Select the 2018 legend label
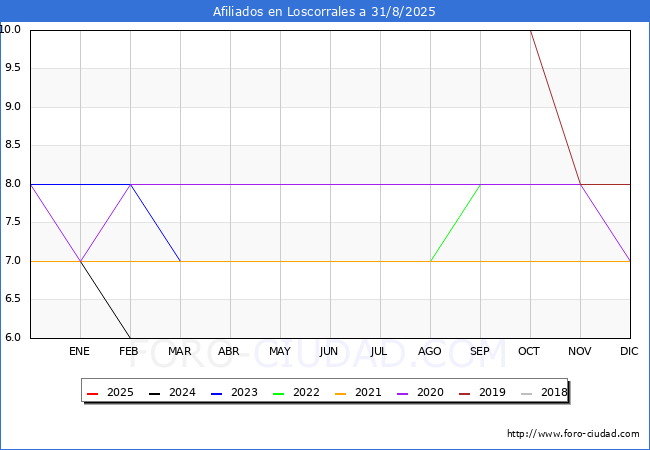The width and height of the screenshot is (650, 450). tap(554, 392)
